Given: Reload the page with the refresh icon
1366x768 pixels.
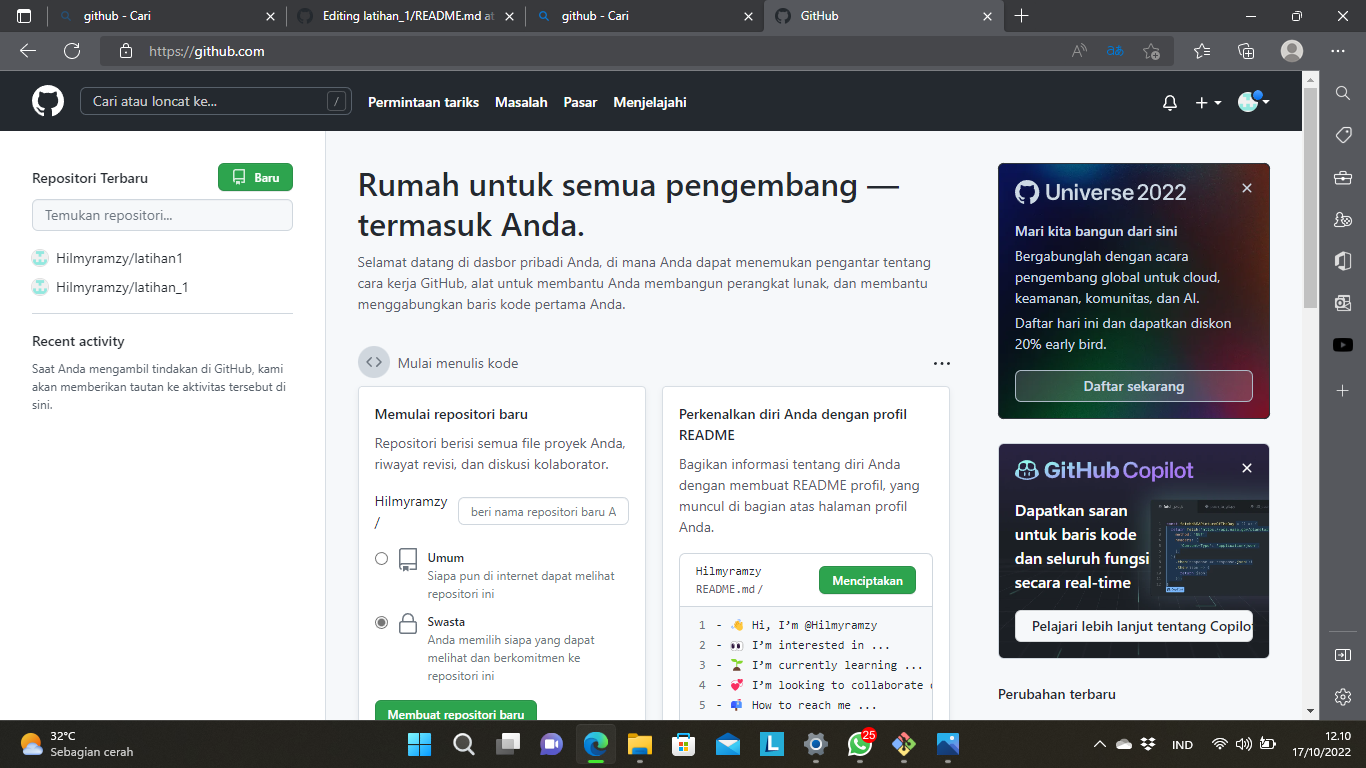Looking at the screenshot, I should point(72,50).
